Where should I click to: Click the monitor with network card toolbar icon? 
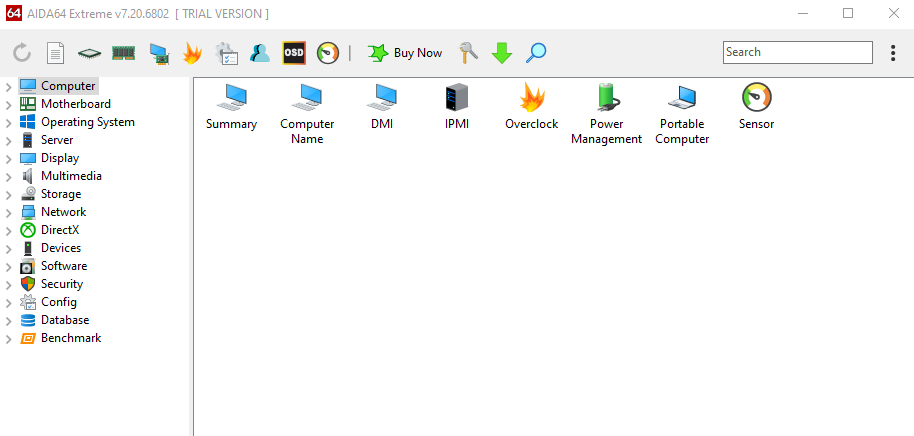(159, 53)
